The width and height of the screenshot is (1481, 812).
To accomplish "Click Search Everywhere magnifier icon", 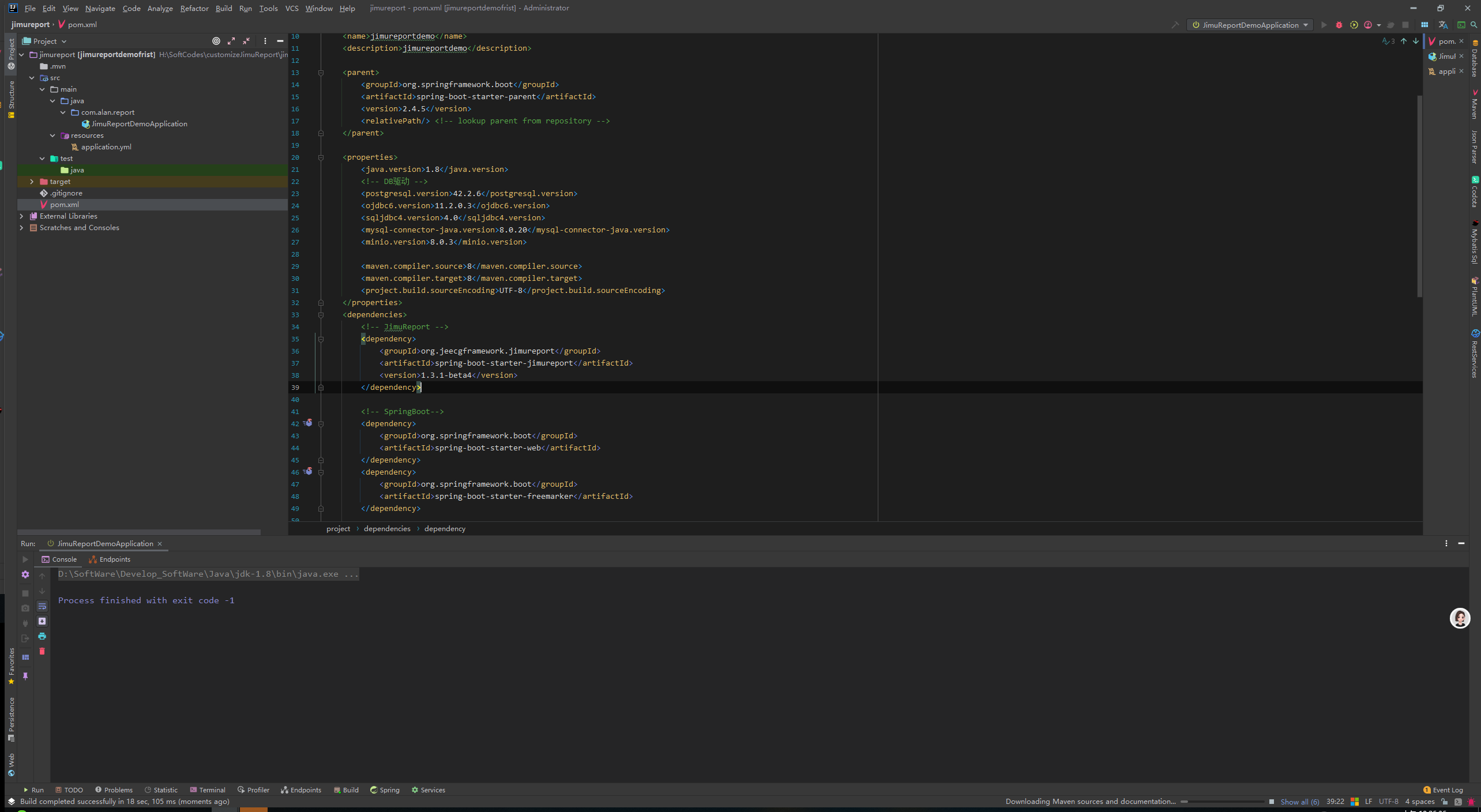I will coord(1474,25).
